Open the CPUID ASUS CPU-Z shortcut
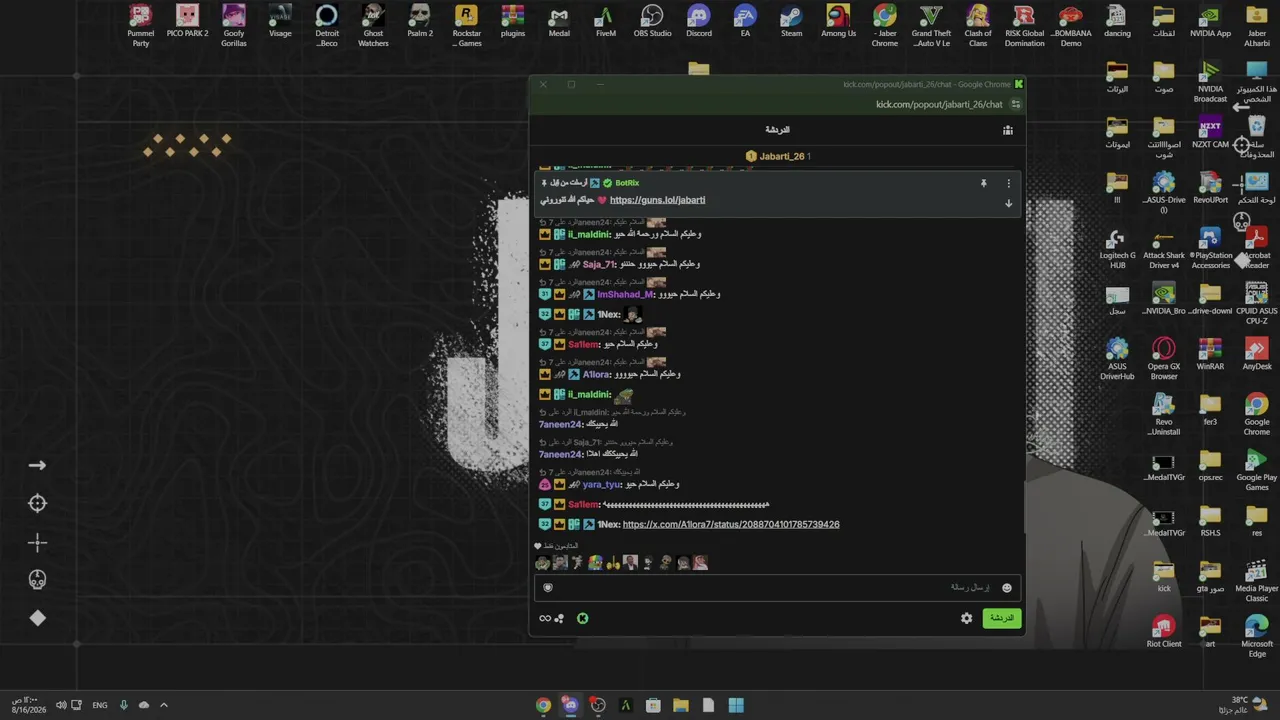This screenshot has width=1280, height=720. pyautogui.click(x=1257, y=304)
